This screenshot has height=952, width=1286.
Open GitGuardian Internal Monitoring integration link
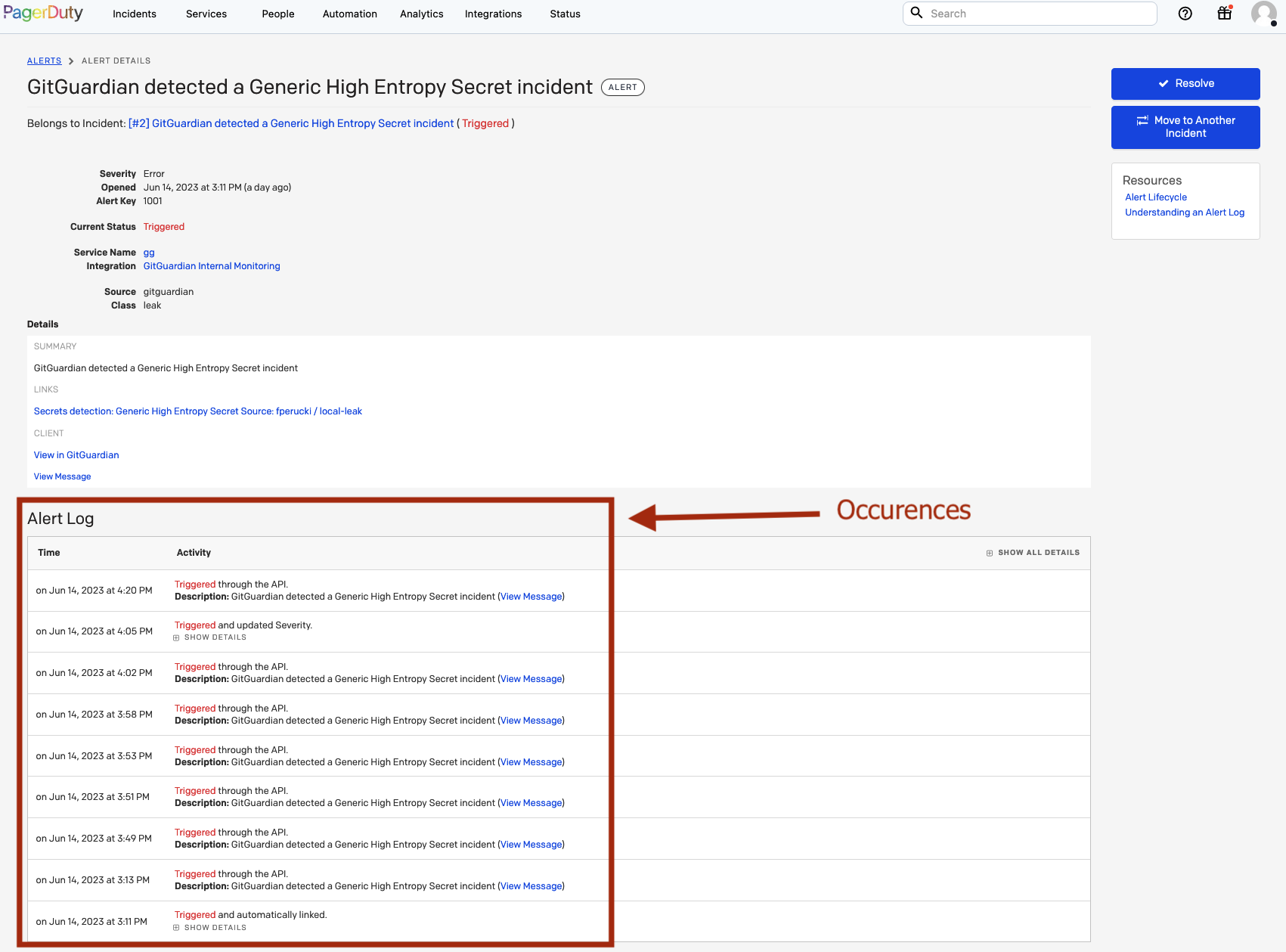pos(212,266)
